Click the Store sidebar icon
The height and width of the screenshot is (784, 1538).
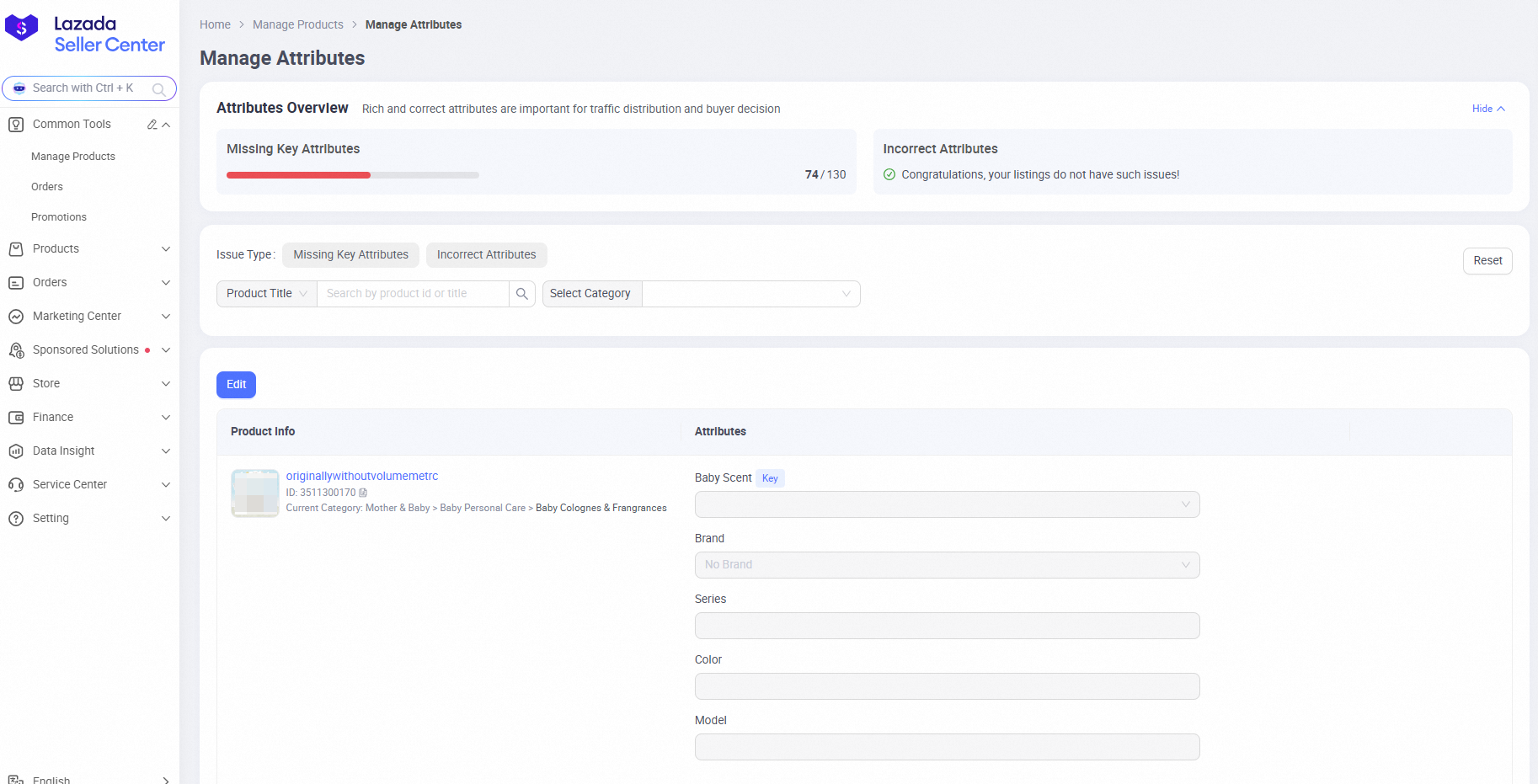(16, 384)
